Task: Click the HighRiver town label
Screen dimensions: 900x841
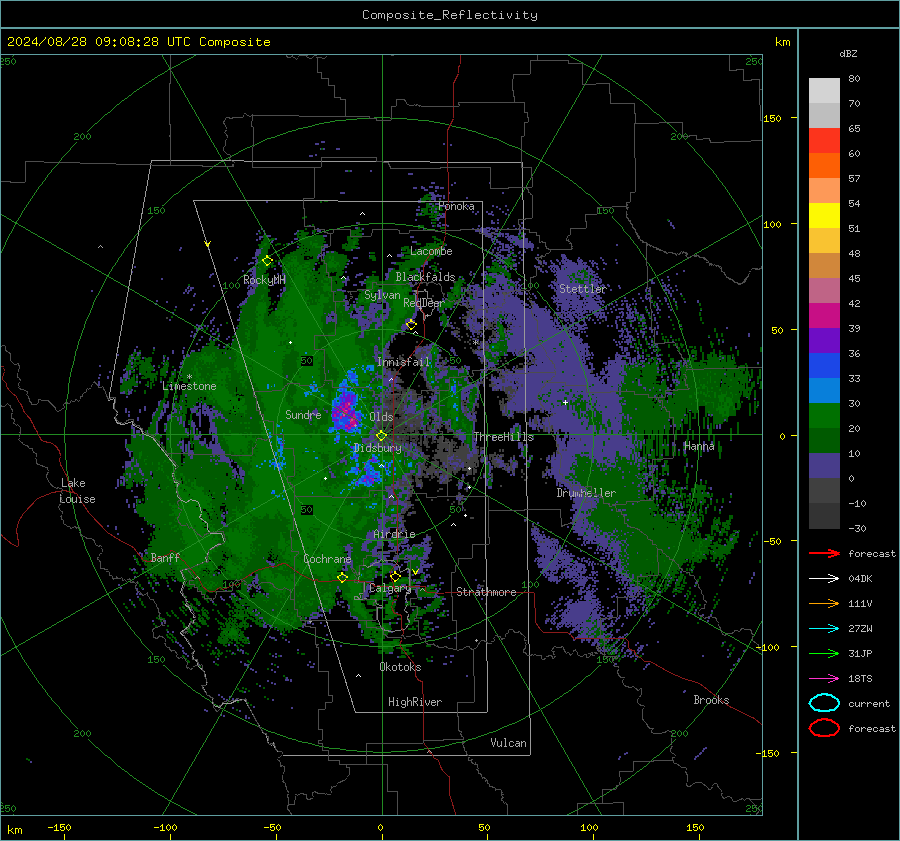Action: coord(415,702)
